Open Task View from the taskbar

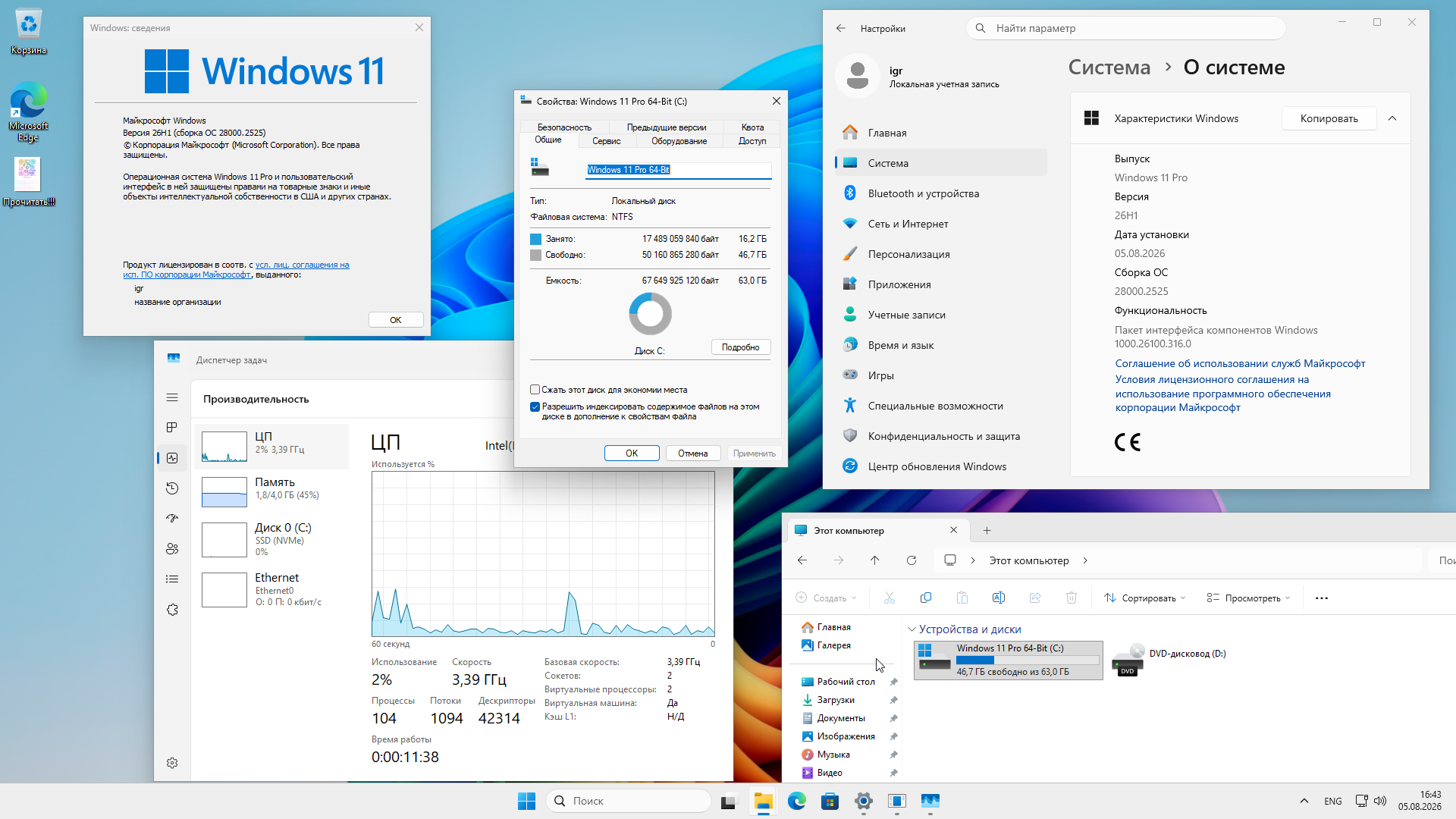tap(728, 801)
